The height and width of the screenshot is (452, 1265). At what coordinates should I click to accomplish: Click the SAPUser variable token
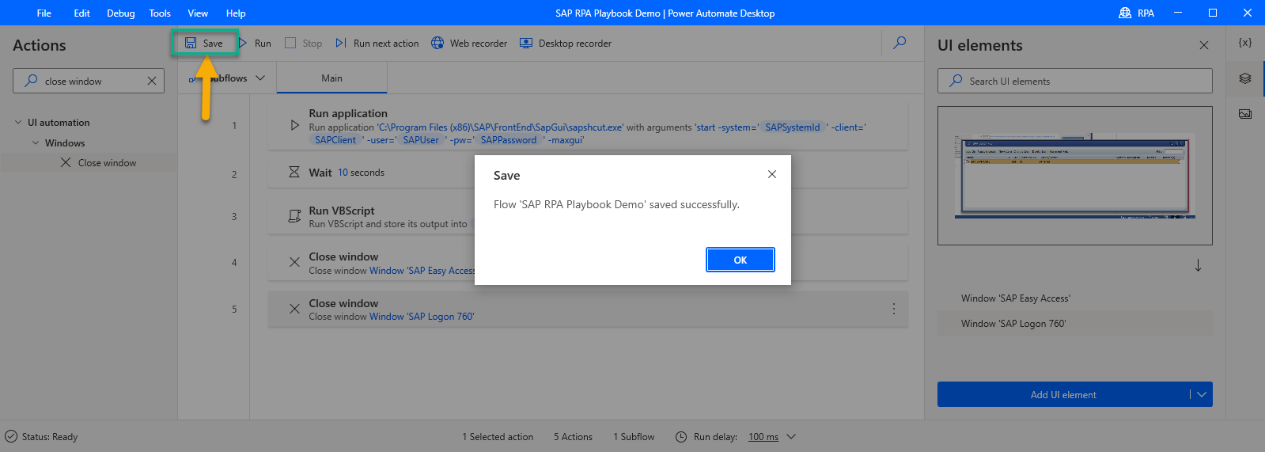click(420, 141)
